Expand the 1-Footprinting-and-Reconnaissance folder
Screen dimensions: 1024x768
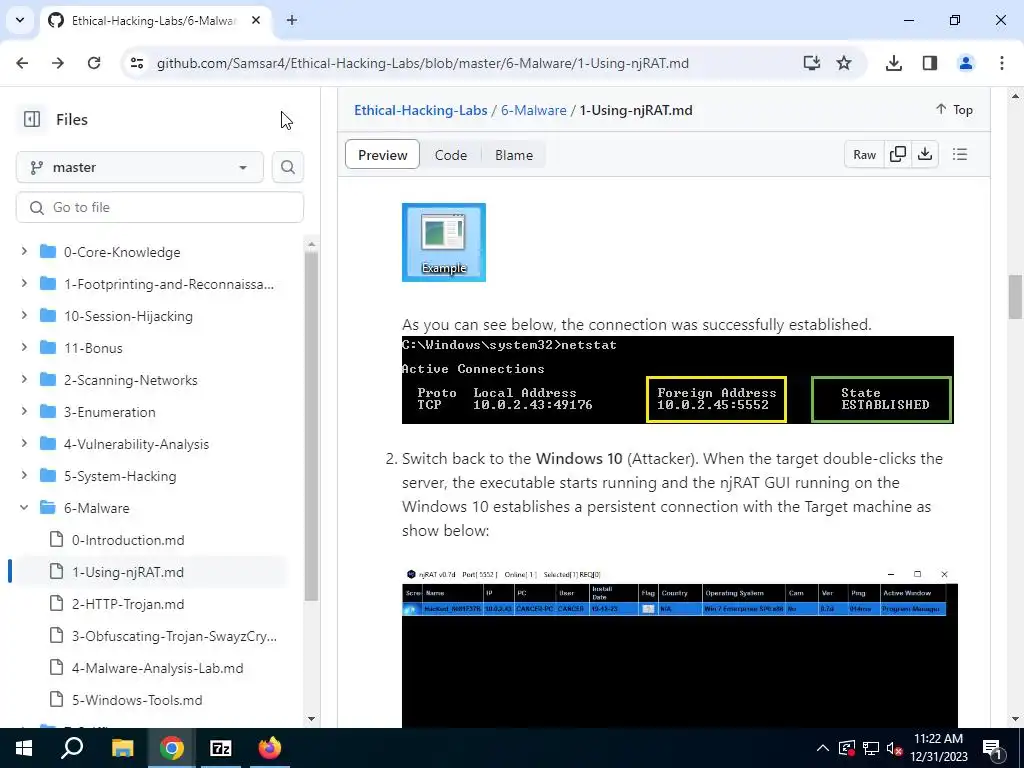(x=24, y=283)
